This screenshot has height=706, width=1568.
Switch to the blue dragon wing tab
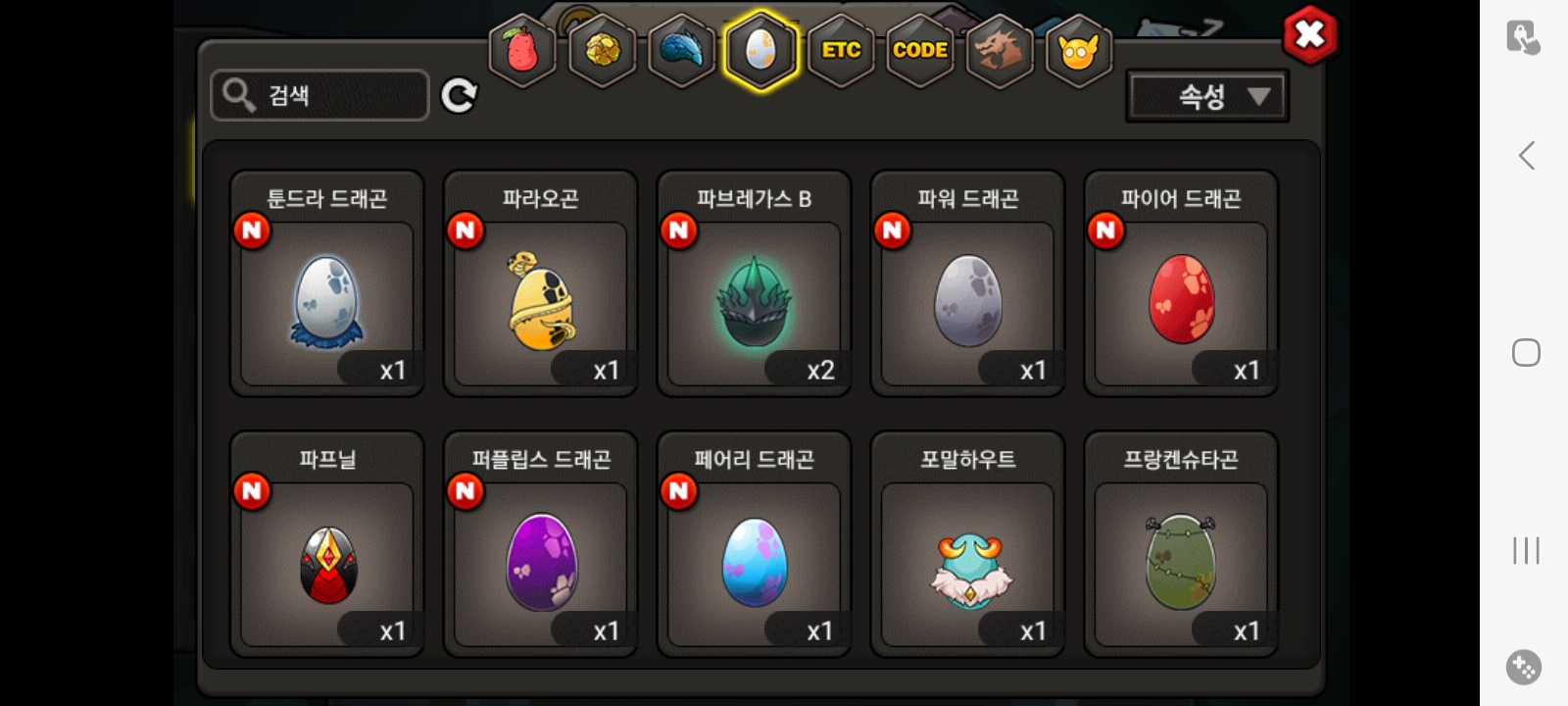tap(681, 50)
